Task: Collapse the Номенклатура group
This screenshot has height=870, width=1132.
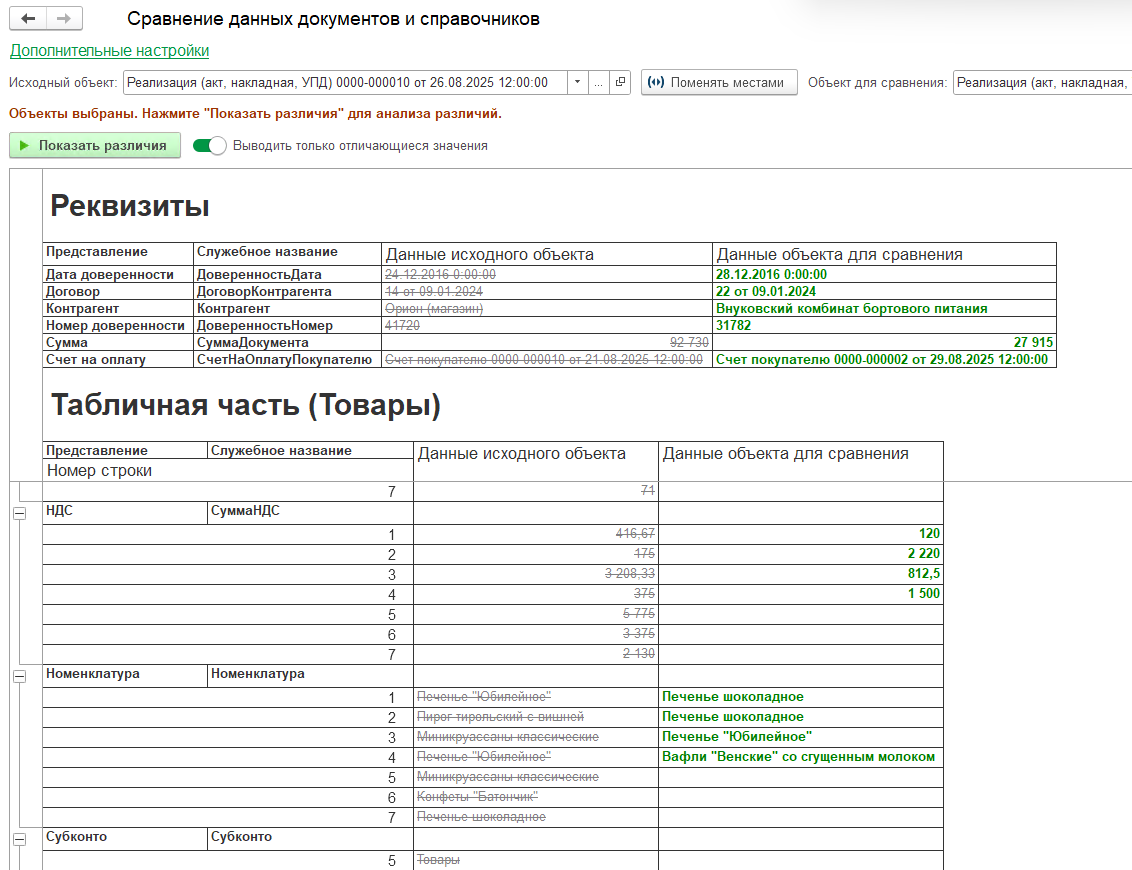Action: click(19, 677)
